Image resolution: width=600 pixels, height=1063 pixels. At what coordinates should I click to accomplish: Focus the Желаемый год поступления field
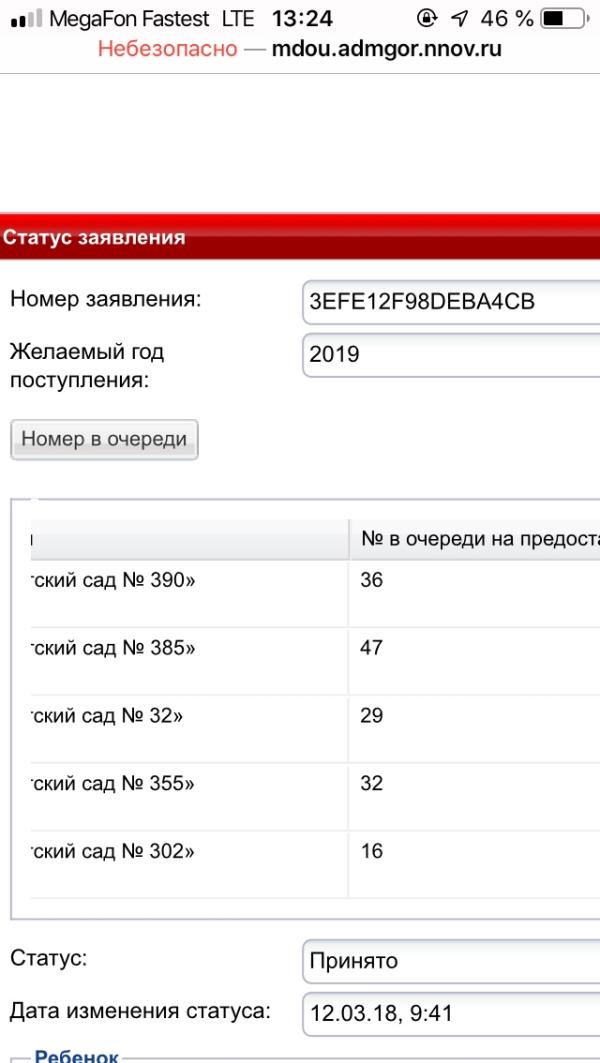450,355
